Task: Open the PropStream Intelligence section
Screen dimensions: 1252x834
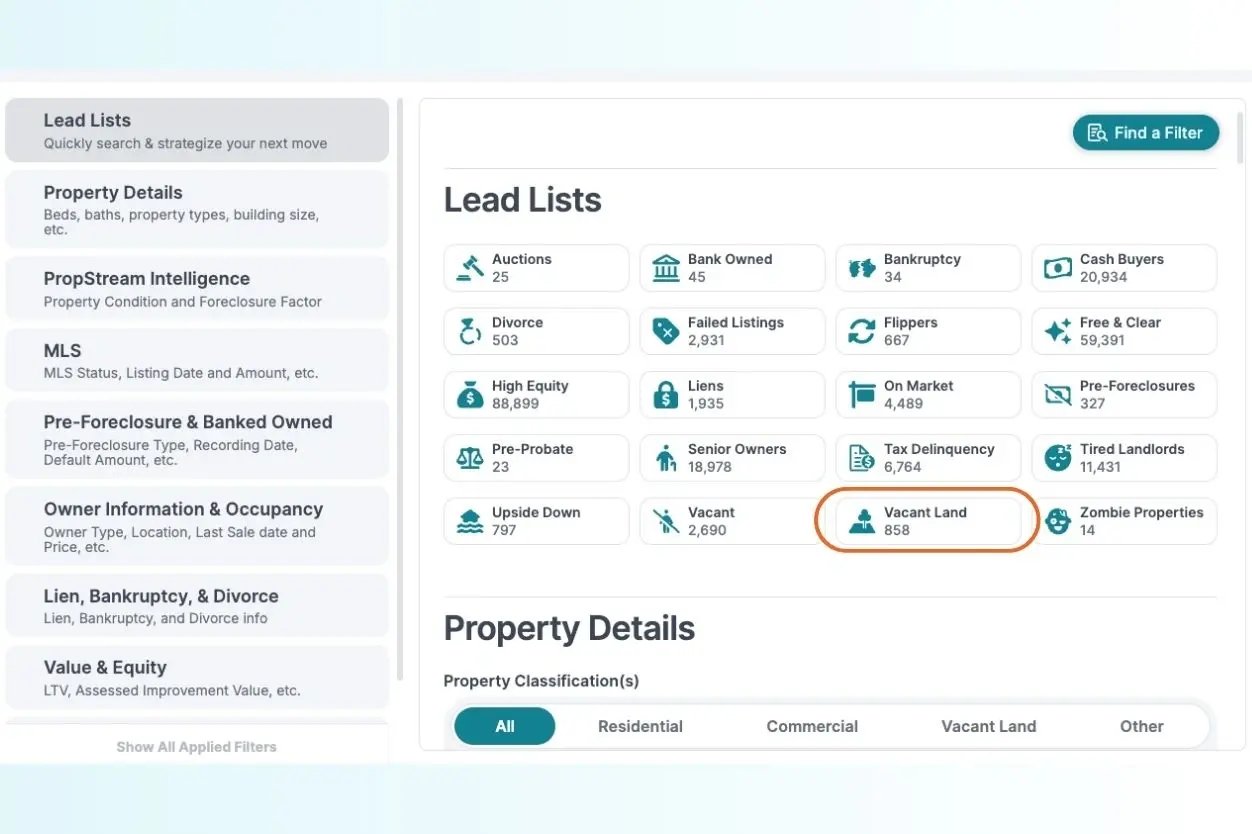Action: click(196, 288)
